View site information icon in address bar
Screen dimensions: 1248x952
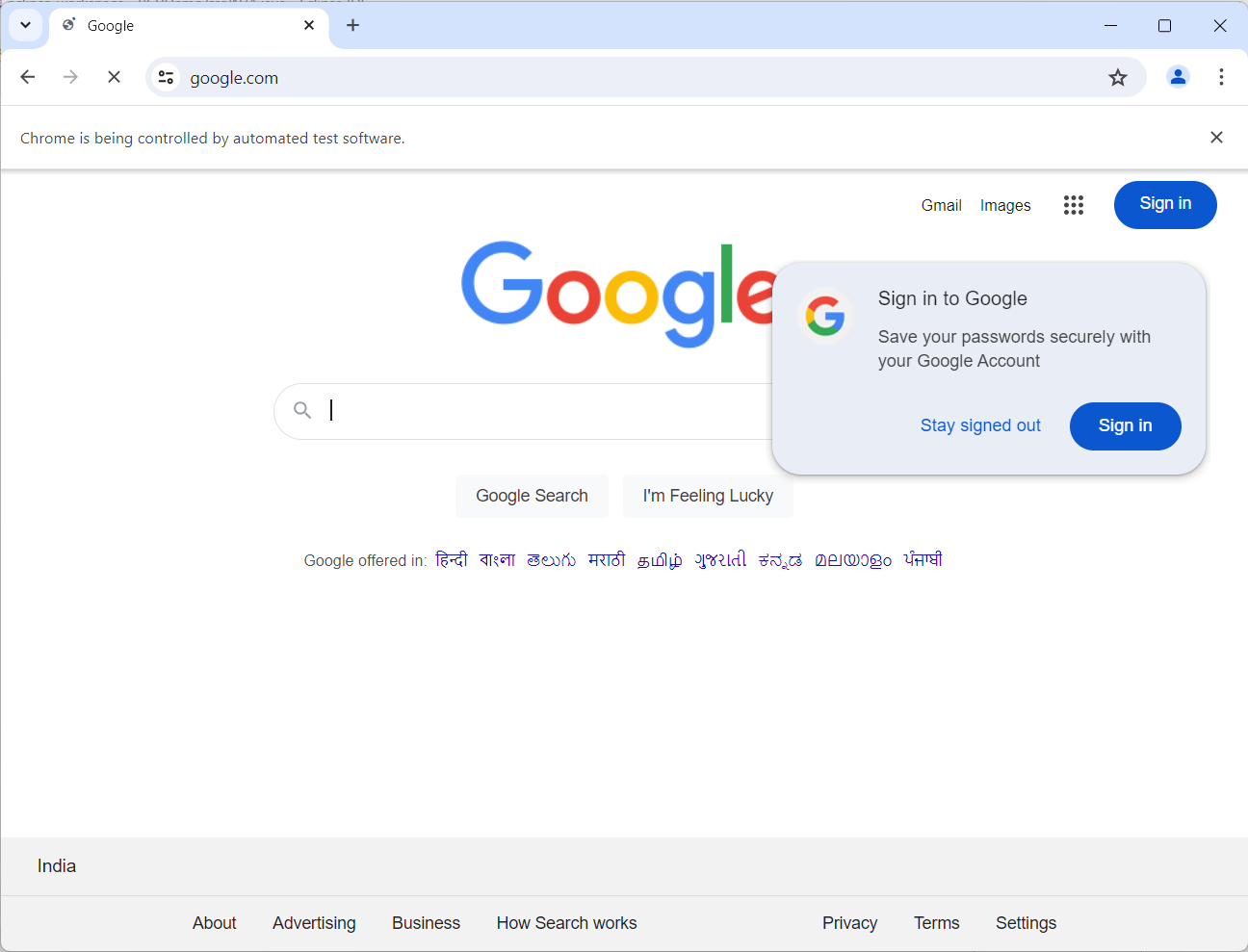pos(166,78)
